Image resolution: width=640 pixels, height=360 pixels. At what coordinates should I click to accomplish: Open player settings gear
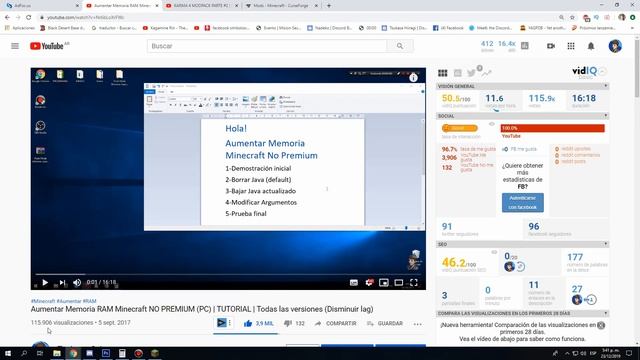click(369, 282)
